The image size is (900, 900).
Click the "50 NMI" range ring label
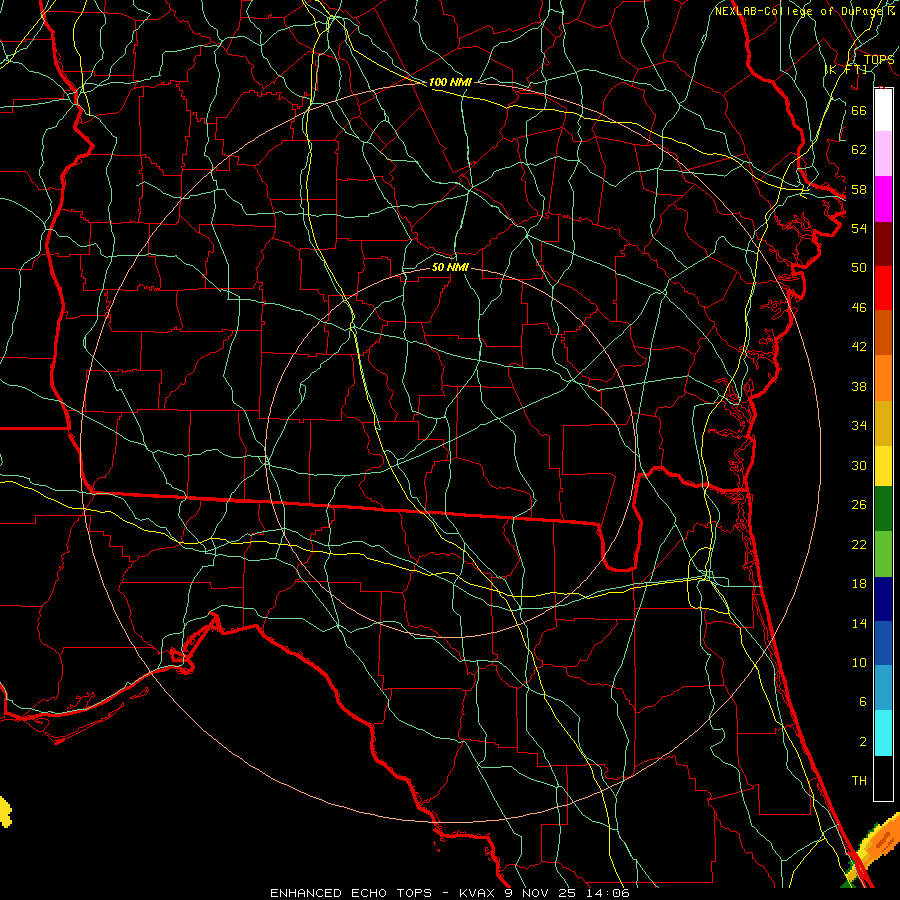coord(450,267)
